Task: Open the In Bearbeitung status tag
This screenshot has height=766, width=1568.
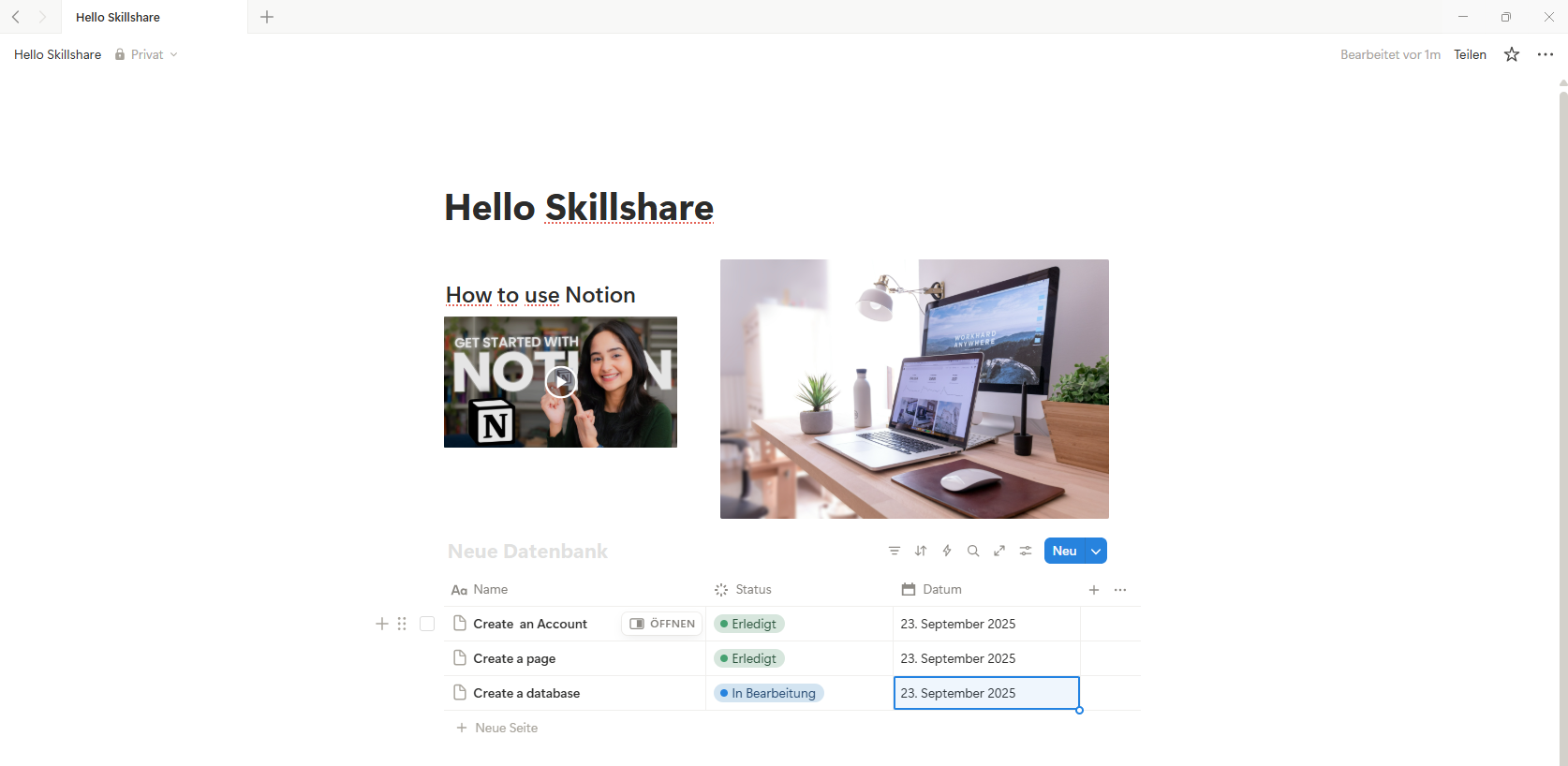Action: [x=769, y=693]
